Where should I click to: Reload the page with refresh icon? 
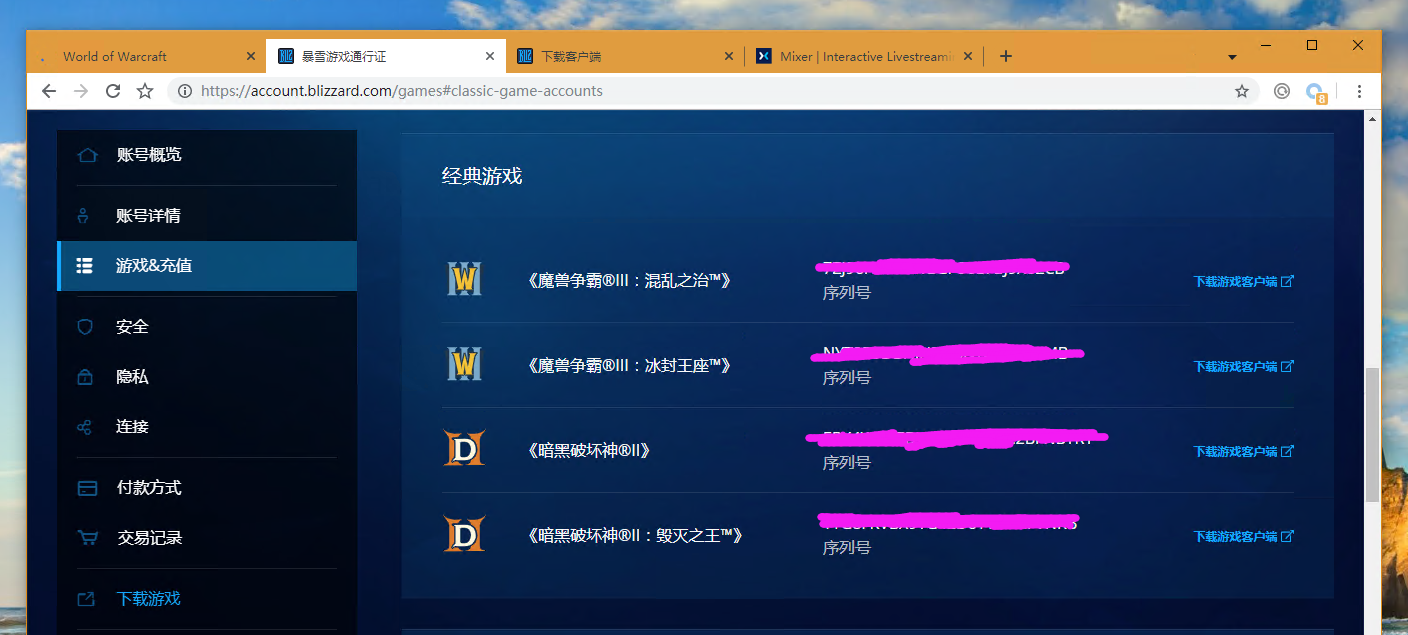[113, 91]
